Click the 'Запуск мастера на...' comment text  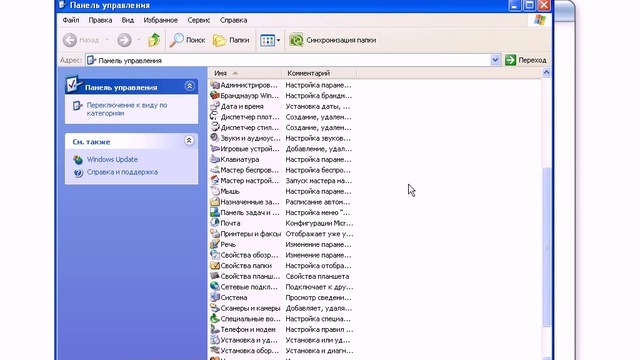click(319, 181)
